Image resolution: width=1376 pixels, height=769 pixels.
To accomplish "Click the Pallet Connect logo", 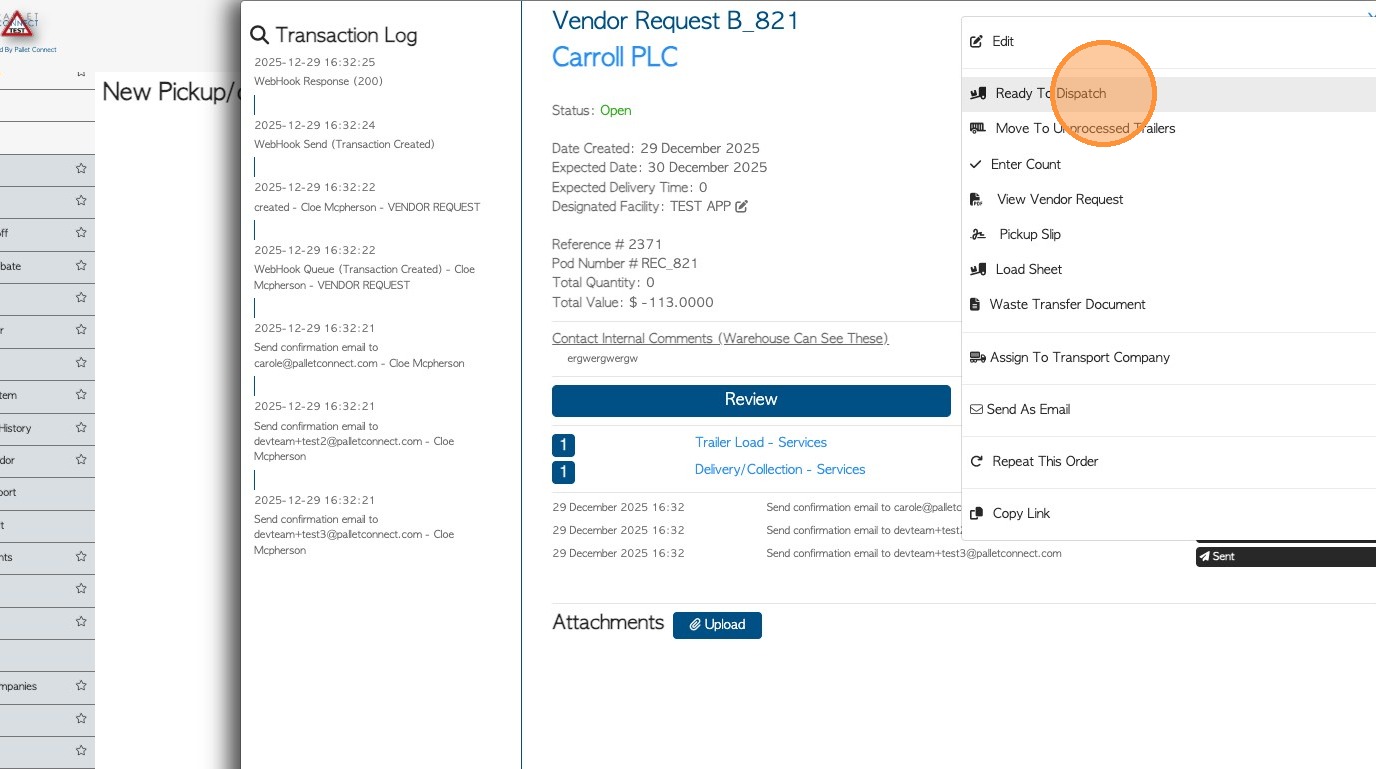I will click(20, 22).
